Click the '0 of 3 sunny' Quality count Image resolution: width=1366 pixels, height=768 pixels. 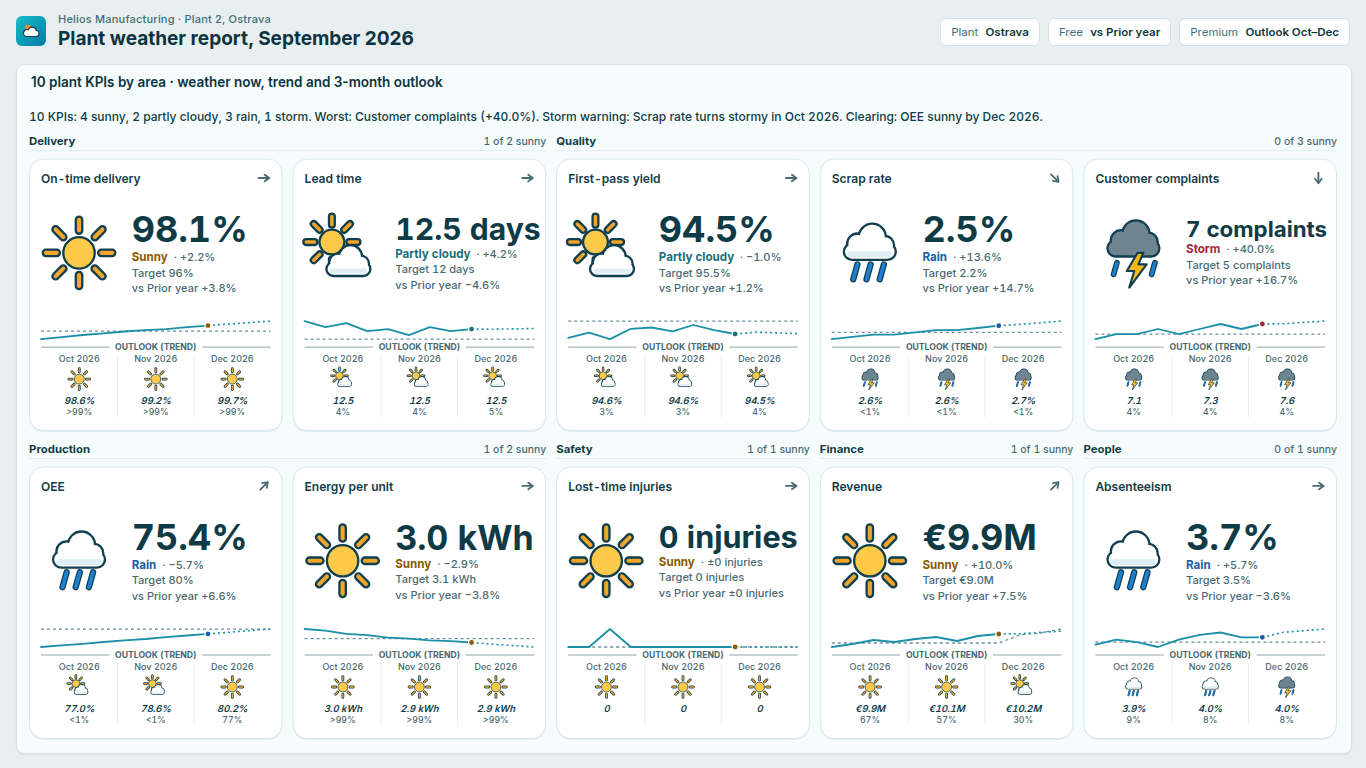pos(1306,141)
